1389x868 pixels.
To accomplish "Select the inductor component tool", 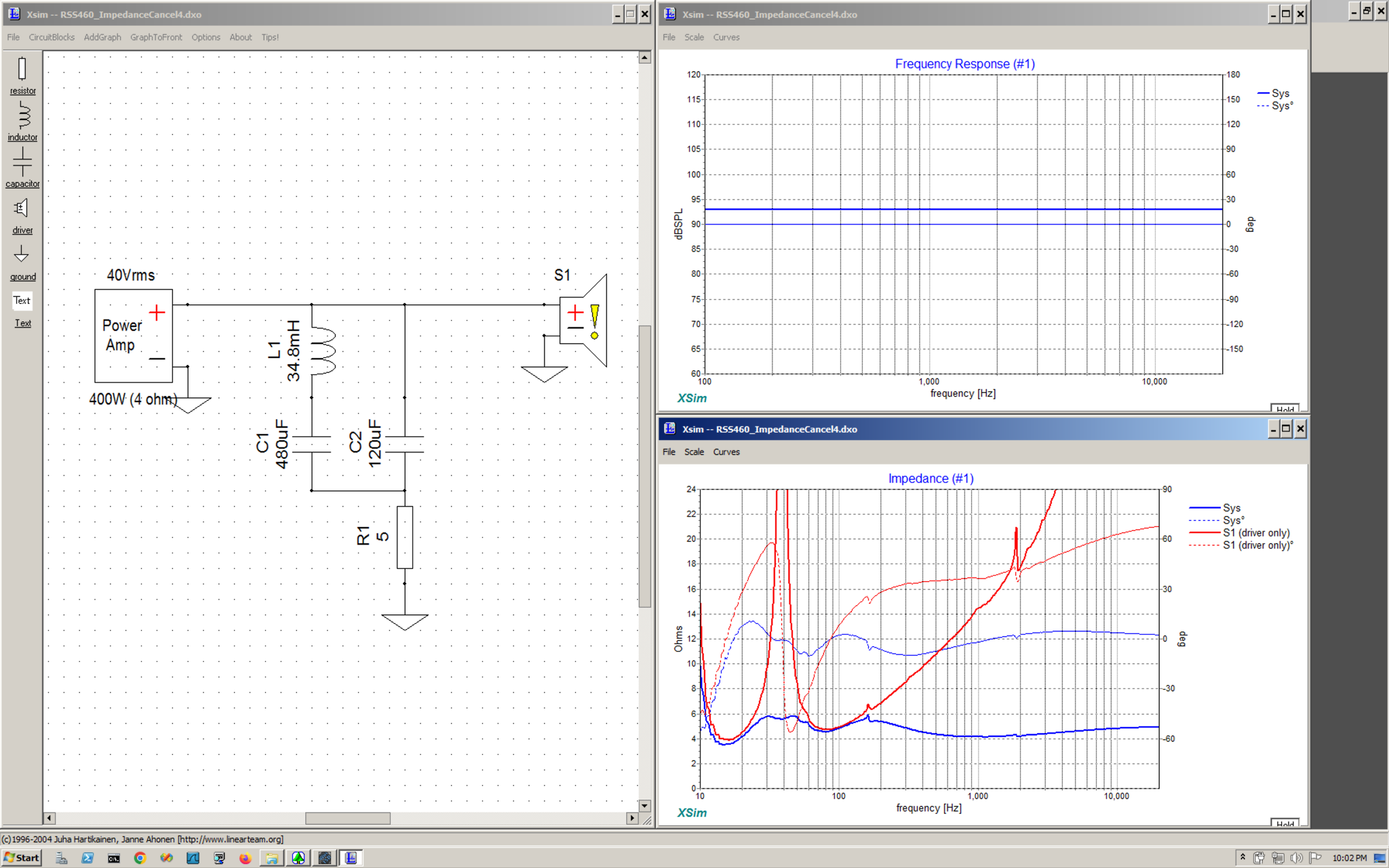I will click(x=22, y=121).
